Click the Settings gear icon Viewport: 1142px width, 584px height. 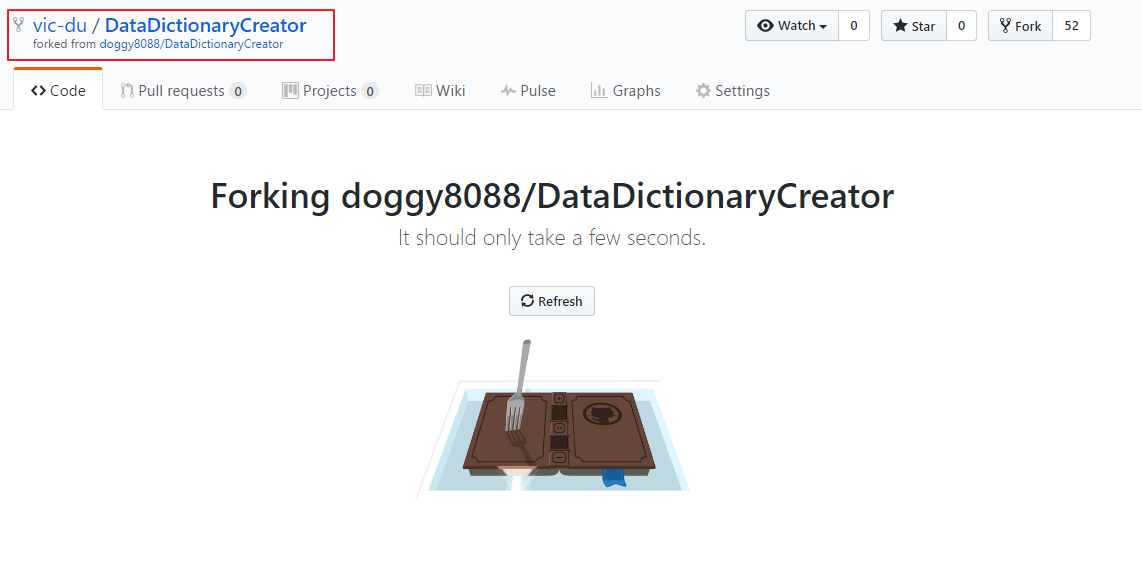703,90
